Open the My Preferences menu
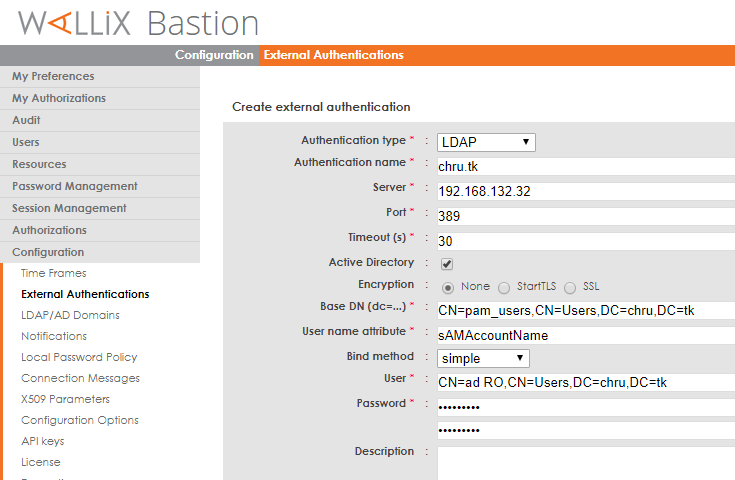735x480 pixels. pyautogui.click(x=53, y=76)
